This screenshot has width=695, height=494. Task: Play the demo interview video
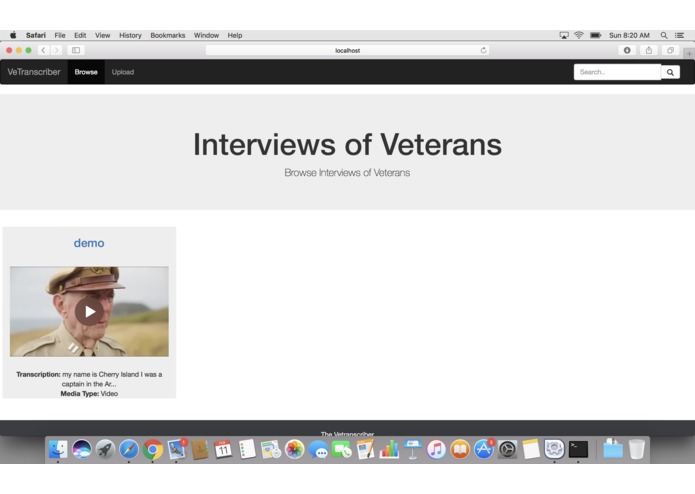pos(90,311)
